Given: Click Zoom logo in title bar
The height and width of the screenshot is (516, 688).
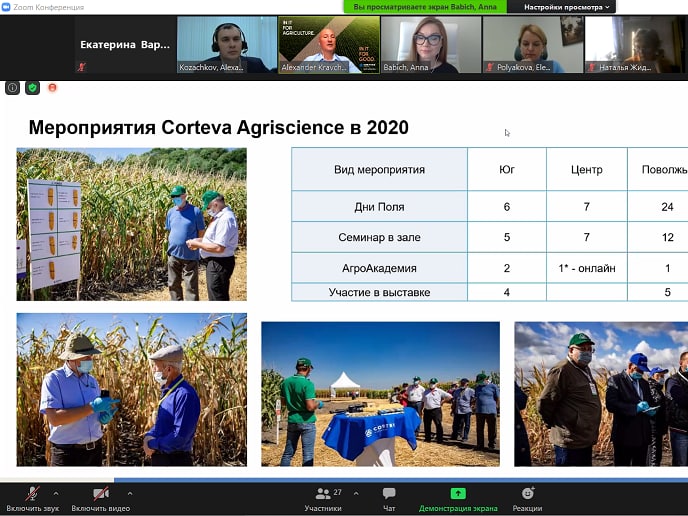Looking at the screenshot, I should [x=6, y=7].
